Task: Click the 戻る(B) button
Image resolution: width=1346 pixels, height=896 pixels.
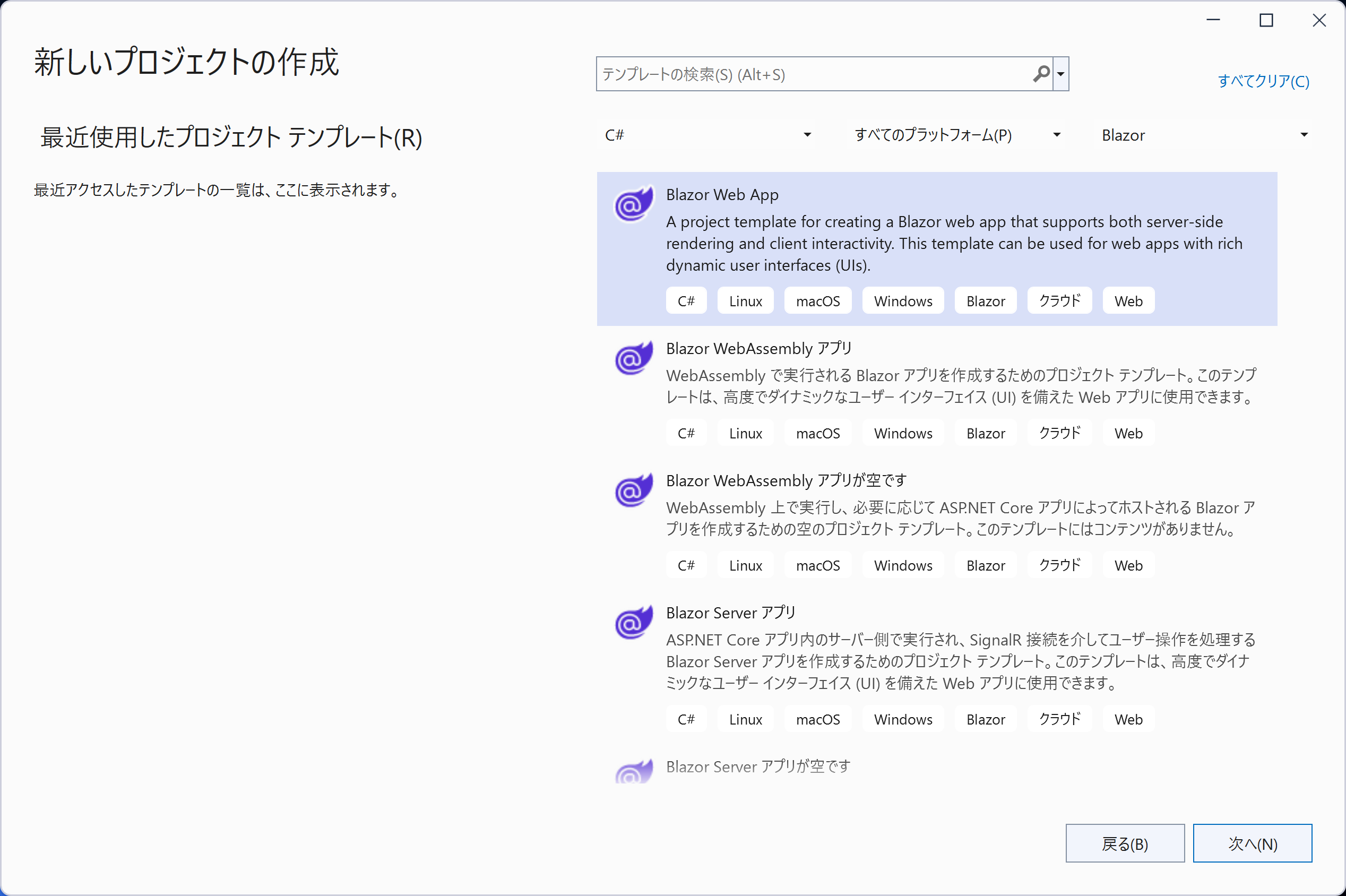Action: click(1125, 843)
